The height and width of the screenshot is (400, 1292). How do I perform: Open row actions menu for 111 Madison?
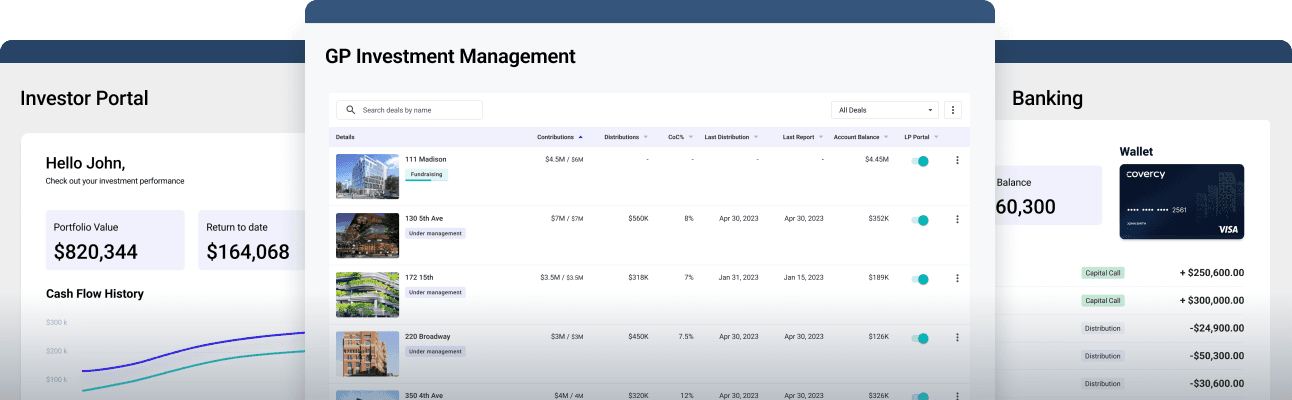(957, 160)
